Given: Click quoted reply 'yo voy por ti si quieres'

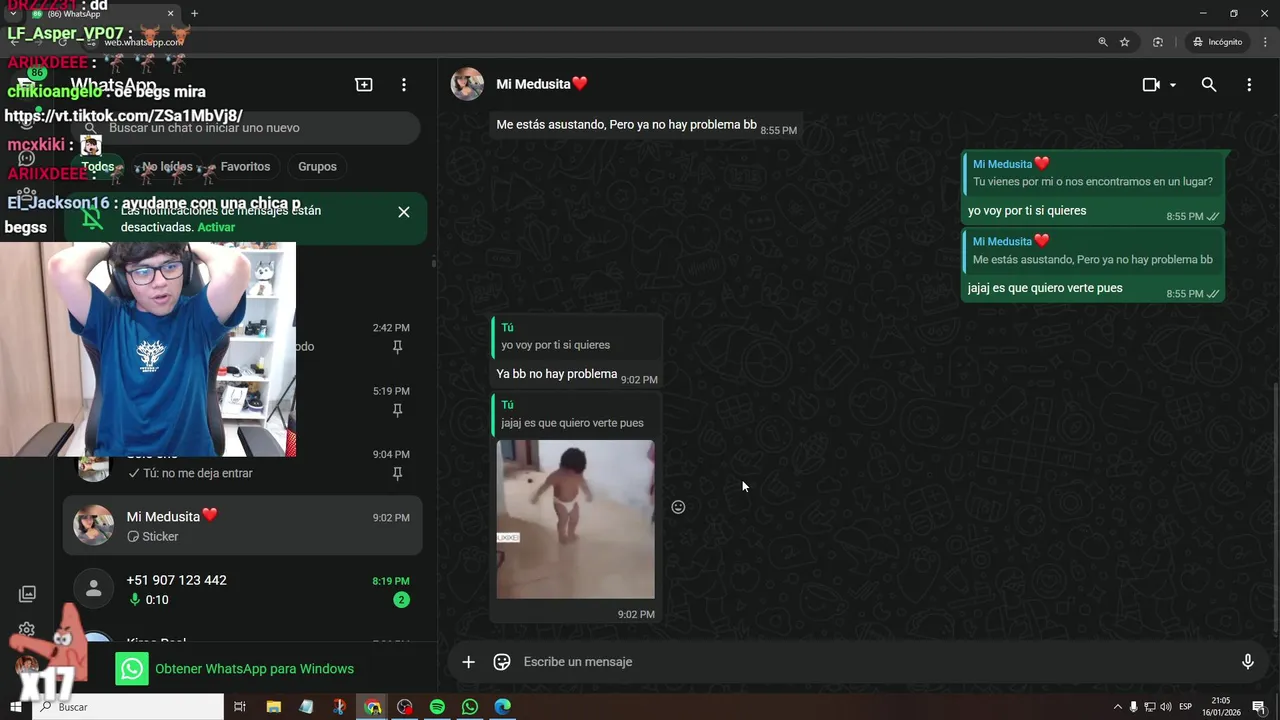Looking at the screenshot, I should [577, 337].
